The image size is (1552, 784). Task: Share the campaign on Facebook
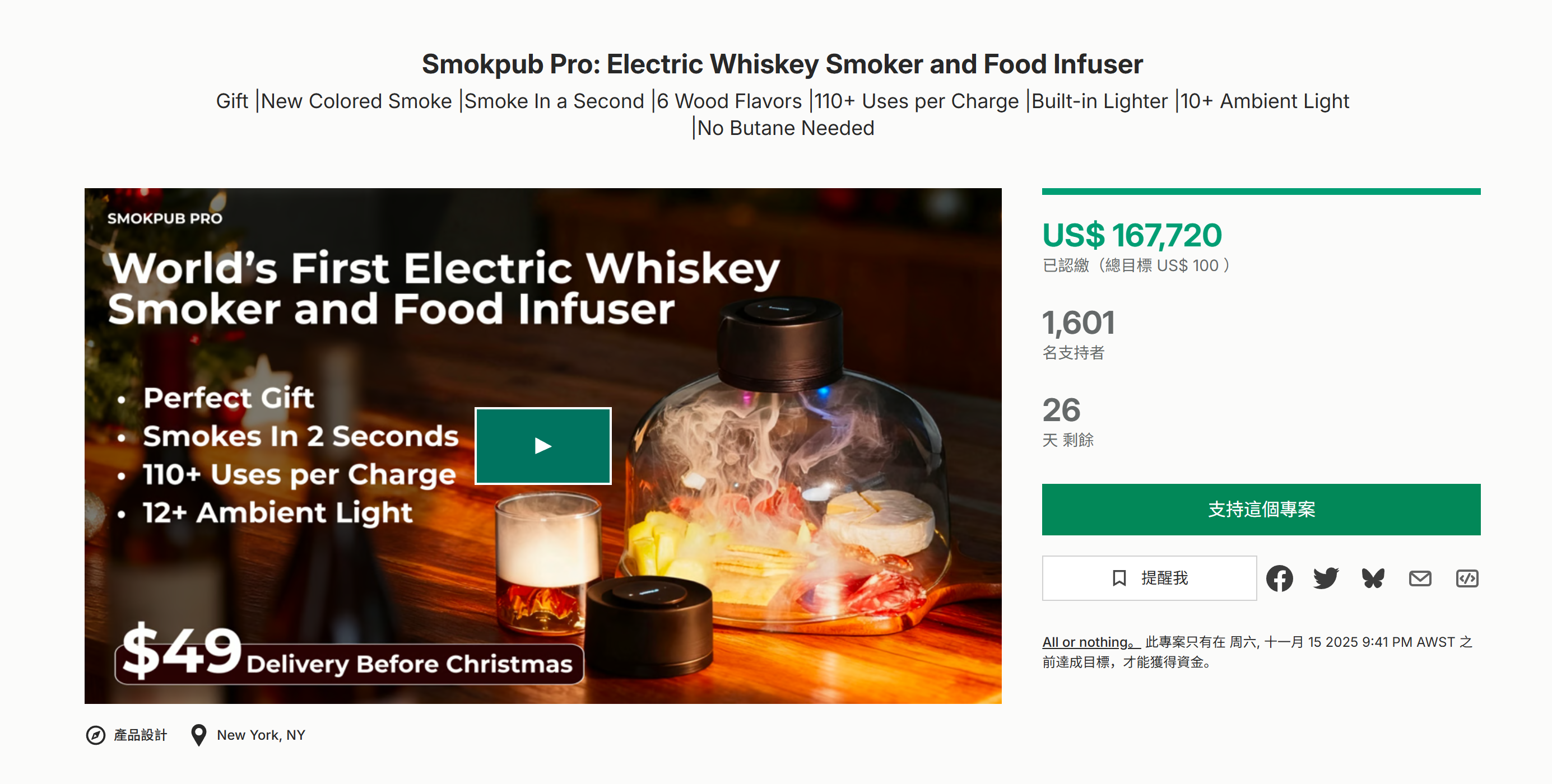[1280, 578]
